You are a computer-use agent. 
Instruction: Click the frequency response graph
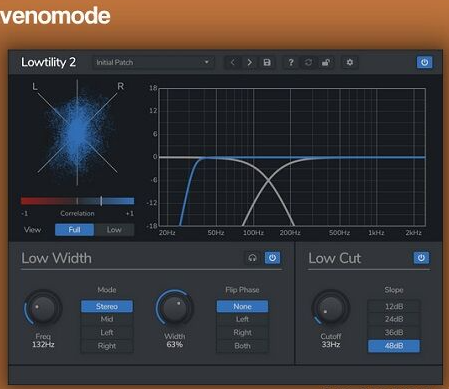[x=292, y=157]
